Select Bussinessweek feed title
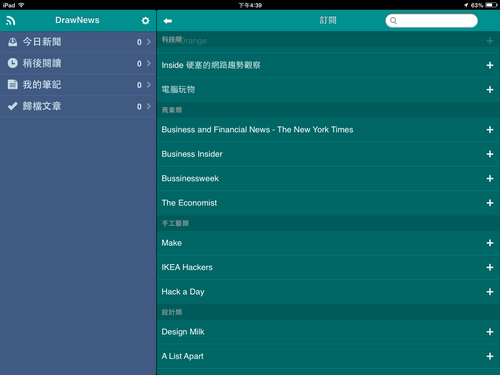This screenshot has width=500, height=375. 190,179
